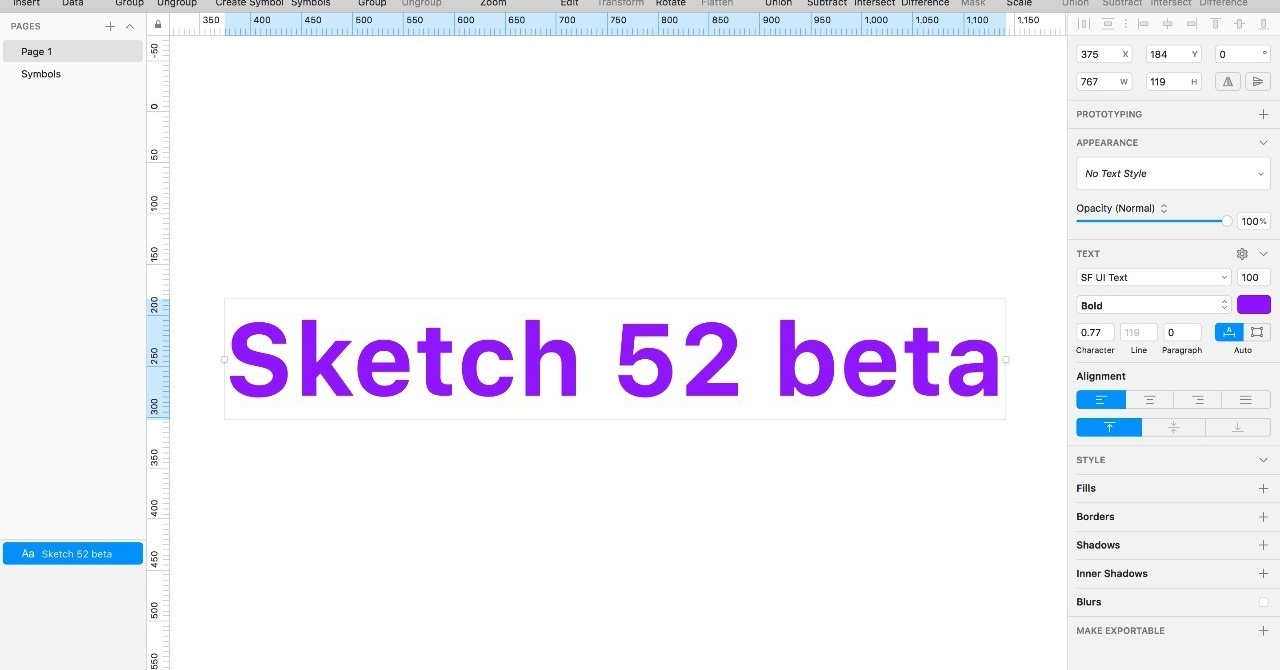The image size is (1280, 670).
Task: Collapse the Pages list
Action: (x=130, y=26)
